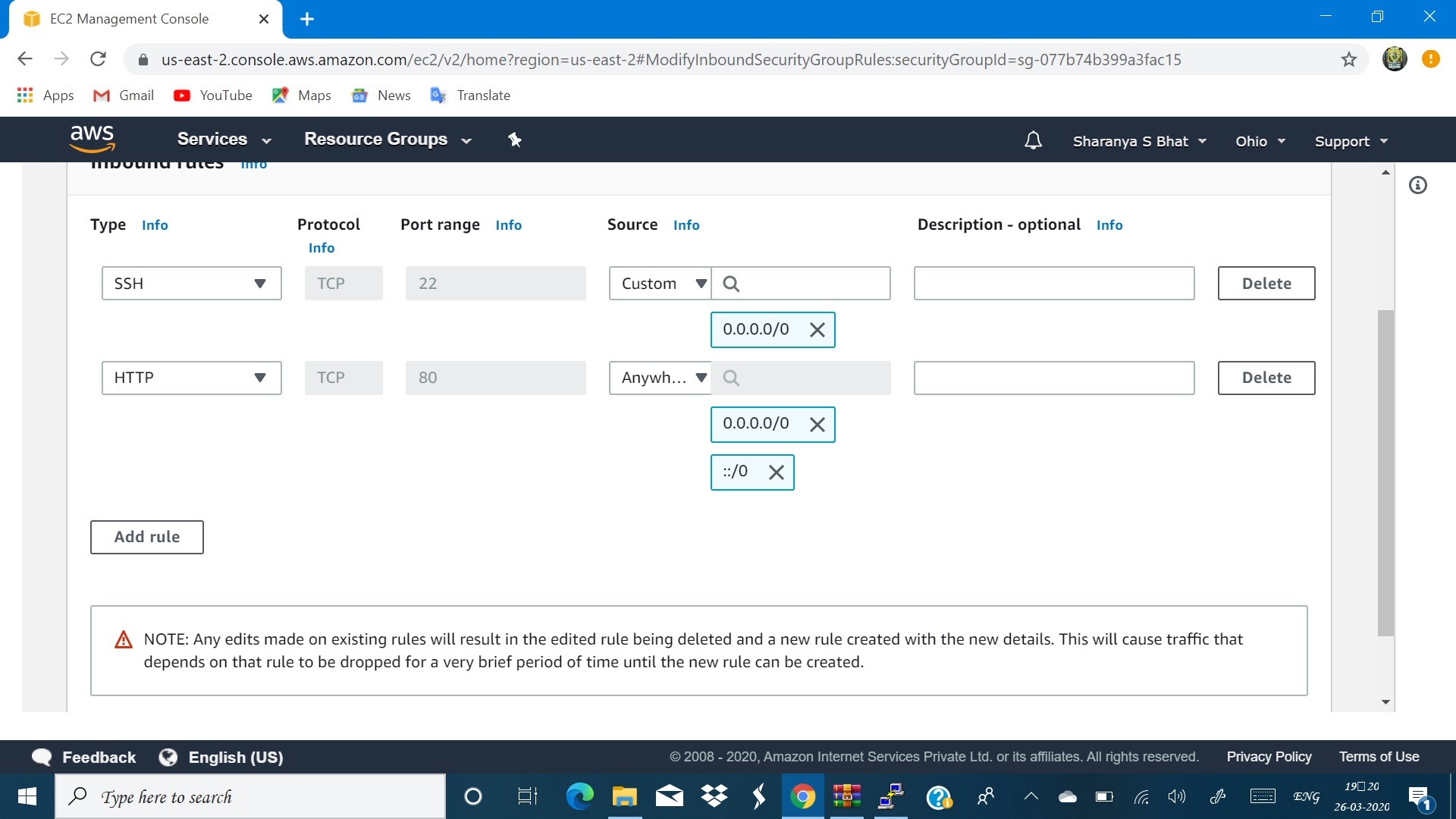Click the HTTP rule description field
This screenshot has width=1456, height=819.
coord(1054,378)
